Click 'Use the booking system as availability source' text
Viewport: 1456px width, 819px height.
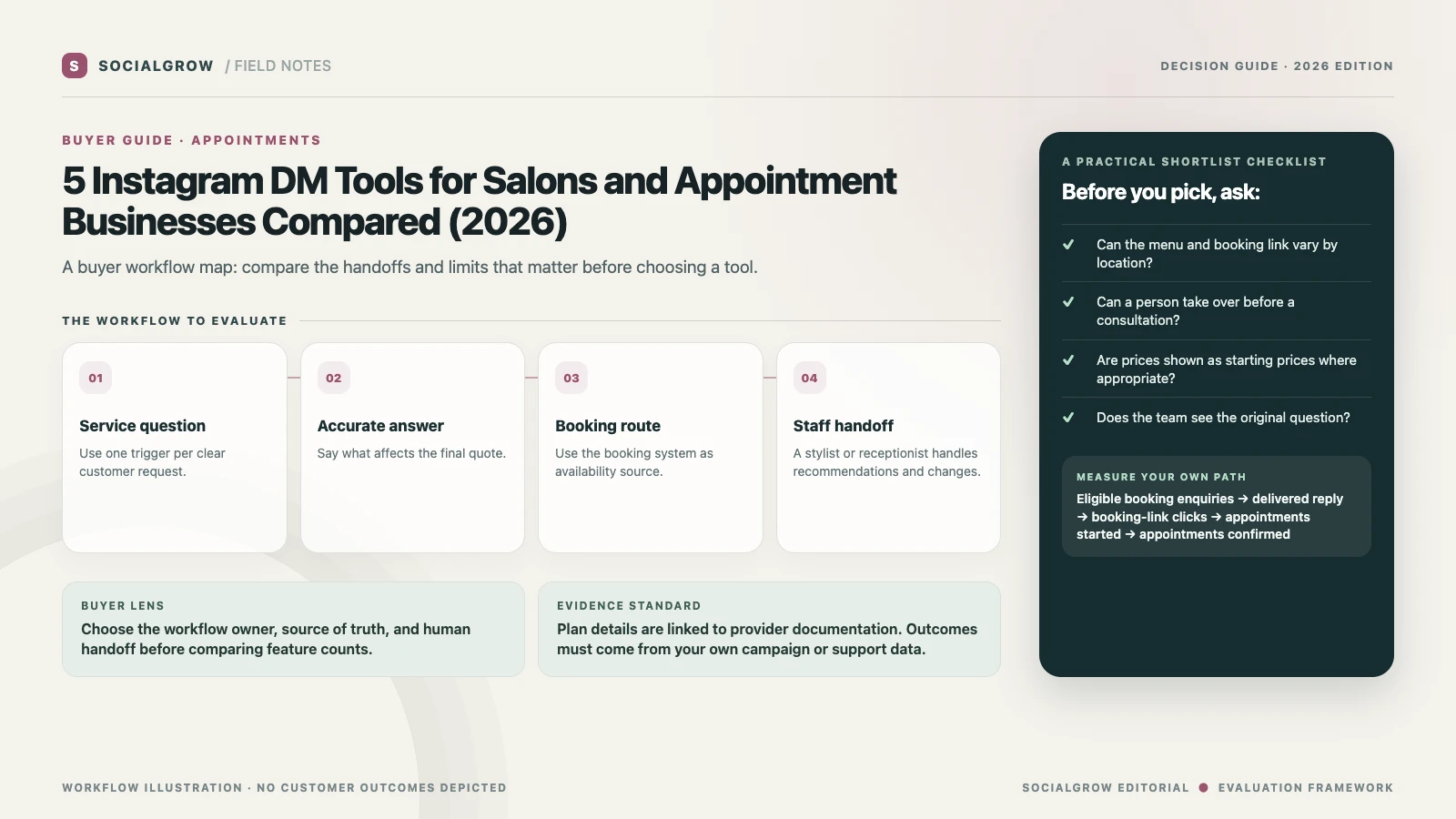coord(634,462)
